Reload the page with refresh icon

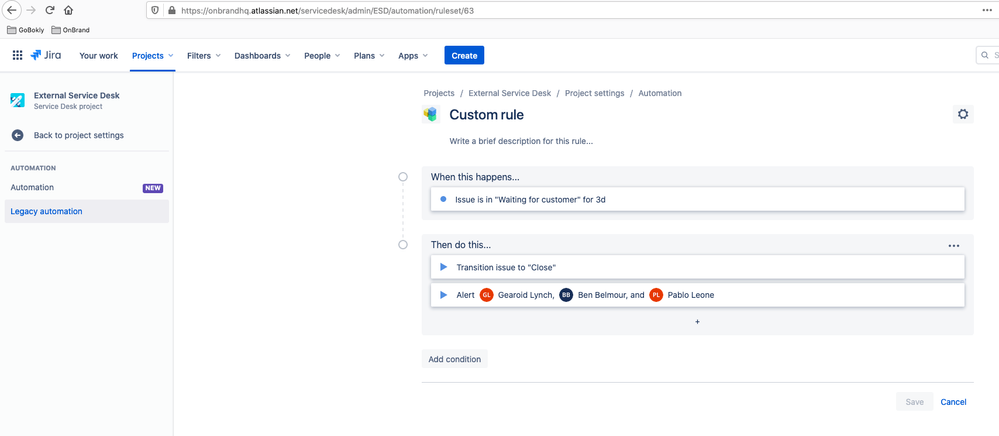pyautogui.click(x=49, y=11)
